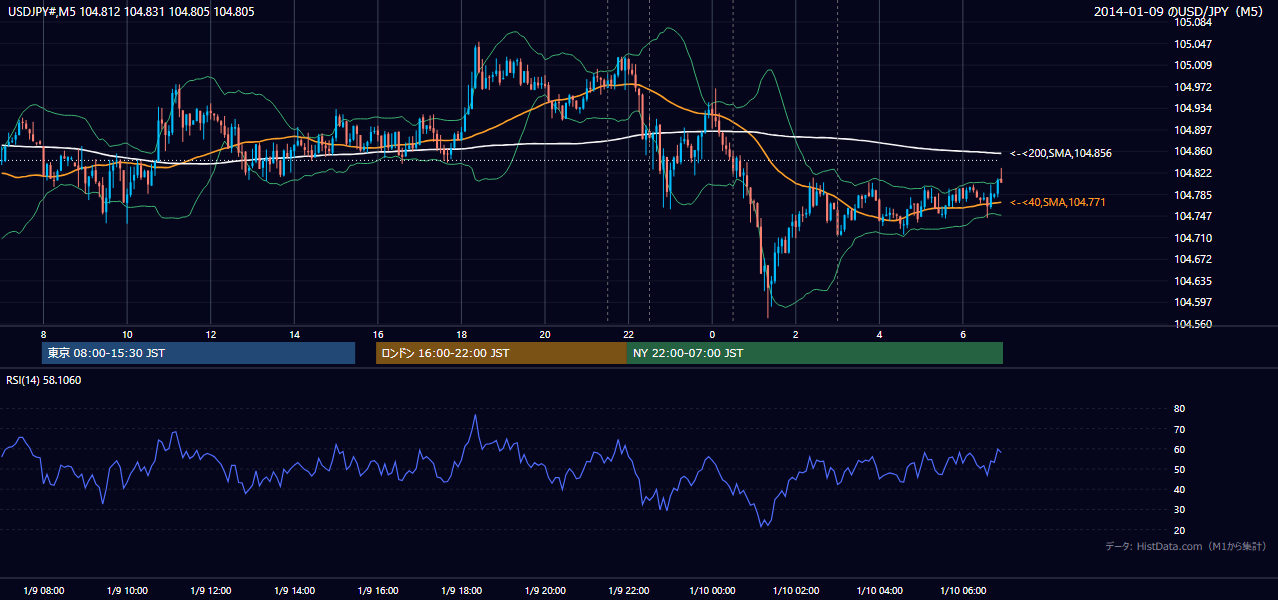Viewport: 1278px width, 600px height.
Task: Click RSI scale level 70
Action: 1179,429
